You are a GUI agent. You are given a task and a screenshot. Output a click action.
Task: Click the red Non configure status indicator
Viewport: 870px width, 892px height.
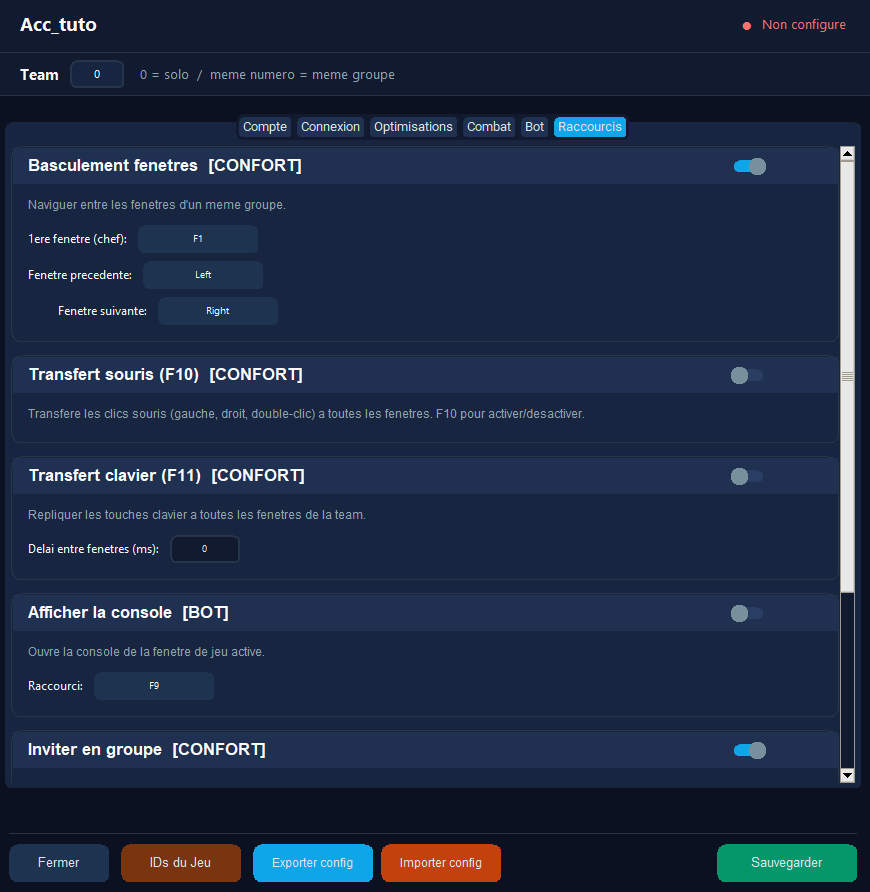click(x=794, y=25)
